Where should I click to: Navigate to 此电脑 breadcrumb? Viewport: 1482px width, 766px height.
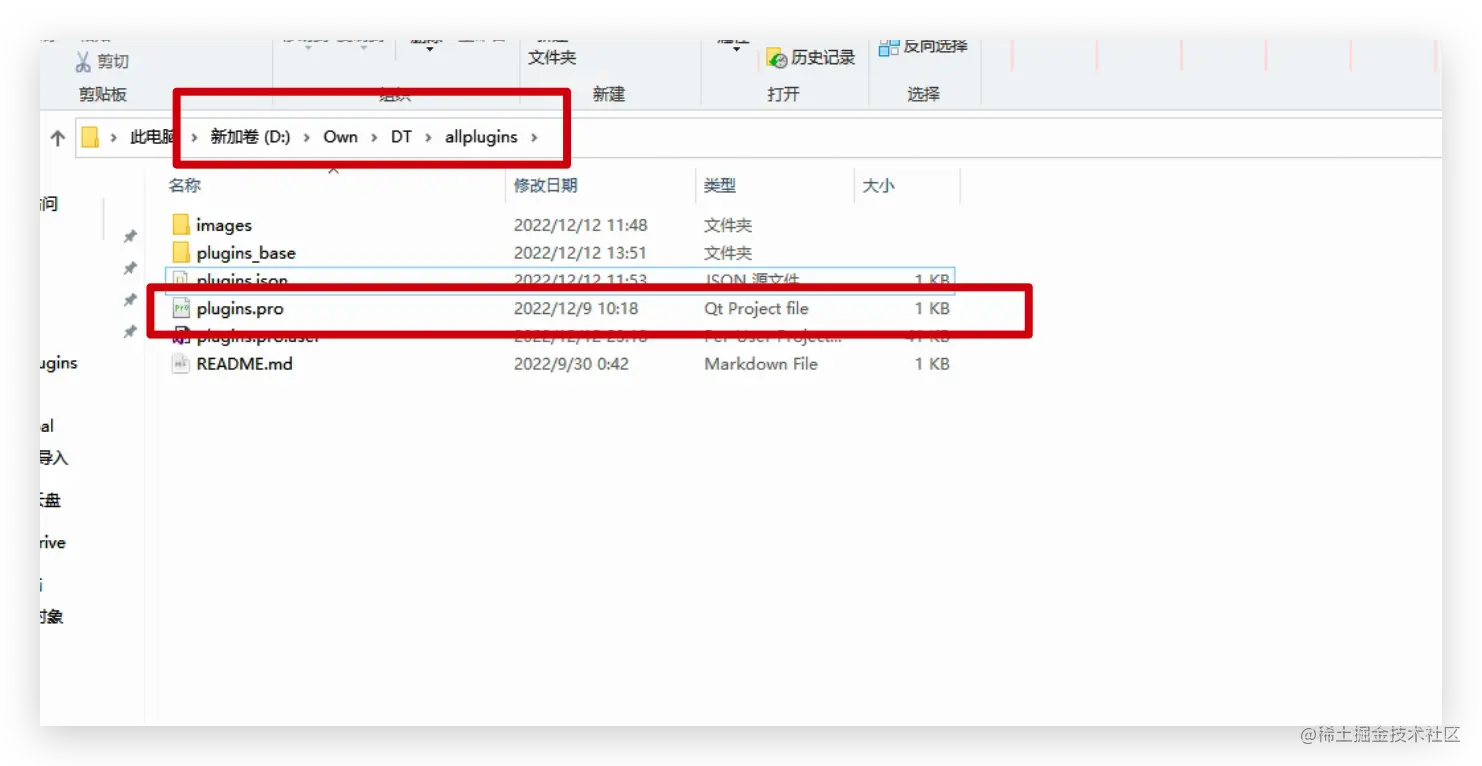(153, 137)
